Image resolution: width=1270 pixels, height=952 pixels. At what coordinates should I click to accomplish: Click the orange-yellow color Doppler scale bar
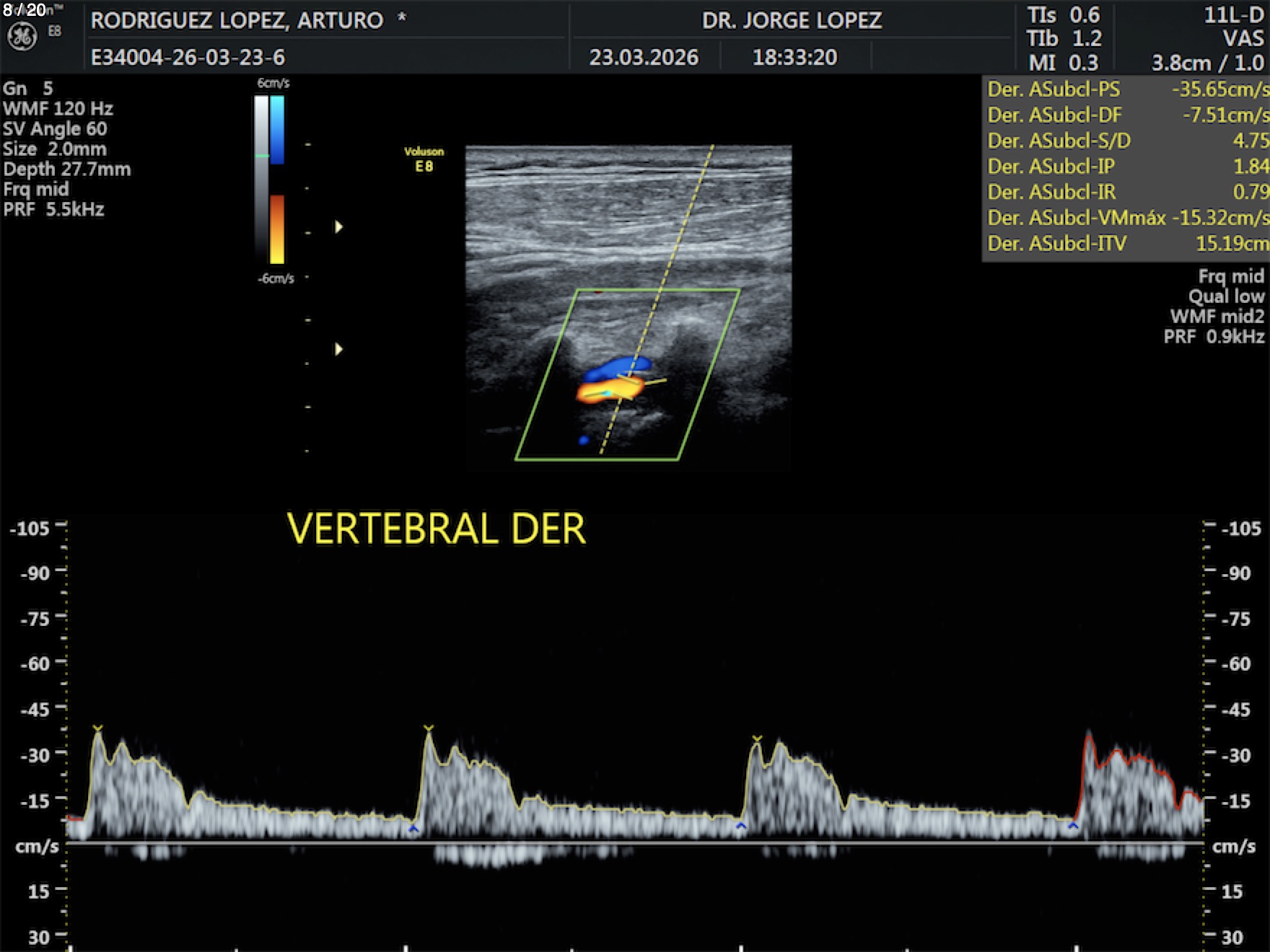pos(277,229)
